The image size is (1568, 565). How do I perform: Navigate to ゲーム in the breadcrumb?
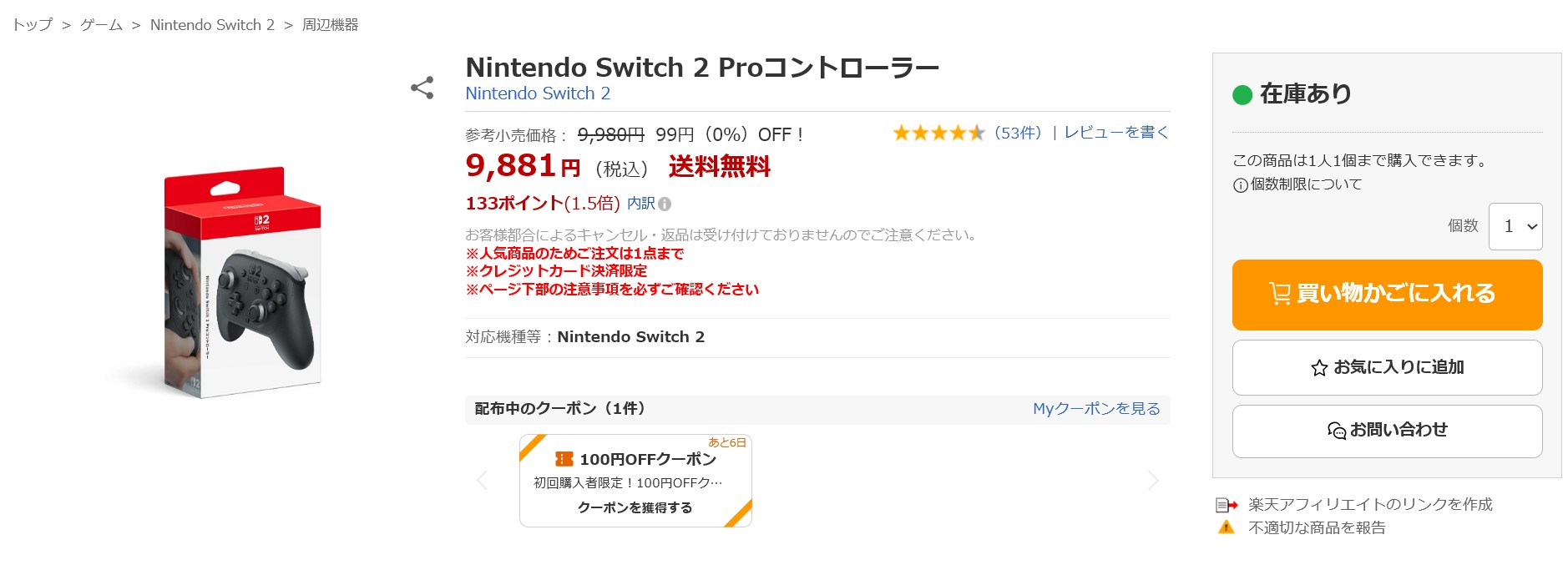101,25
